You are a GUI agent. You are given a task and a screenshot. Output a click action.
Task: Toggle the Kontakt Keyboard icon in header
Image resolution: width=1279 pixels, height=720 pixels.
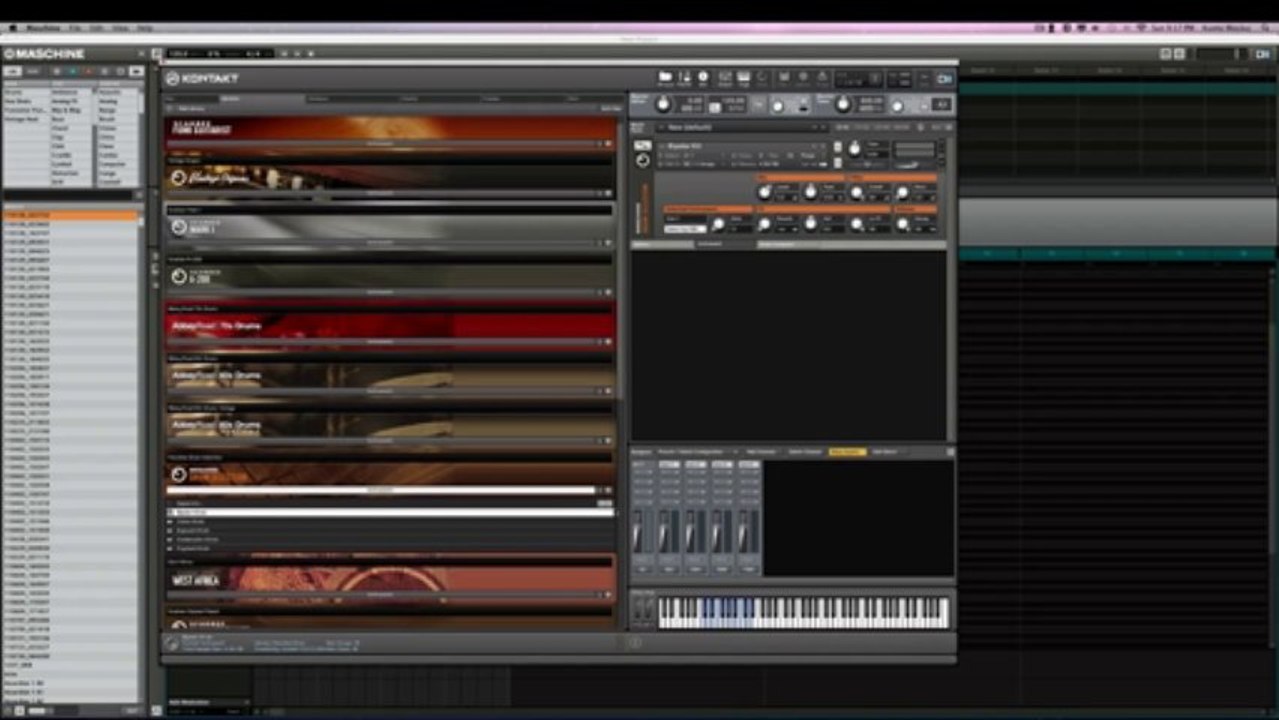744,78
